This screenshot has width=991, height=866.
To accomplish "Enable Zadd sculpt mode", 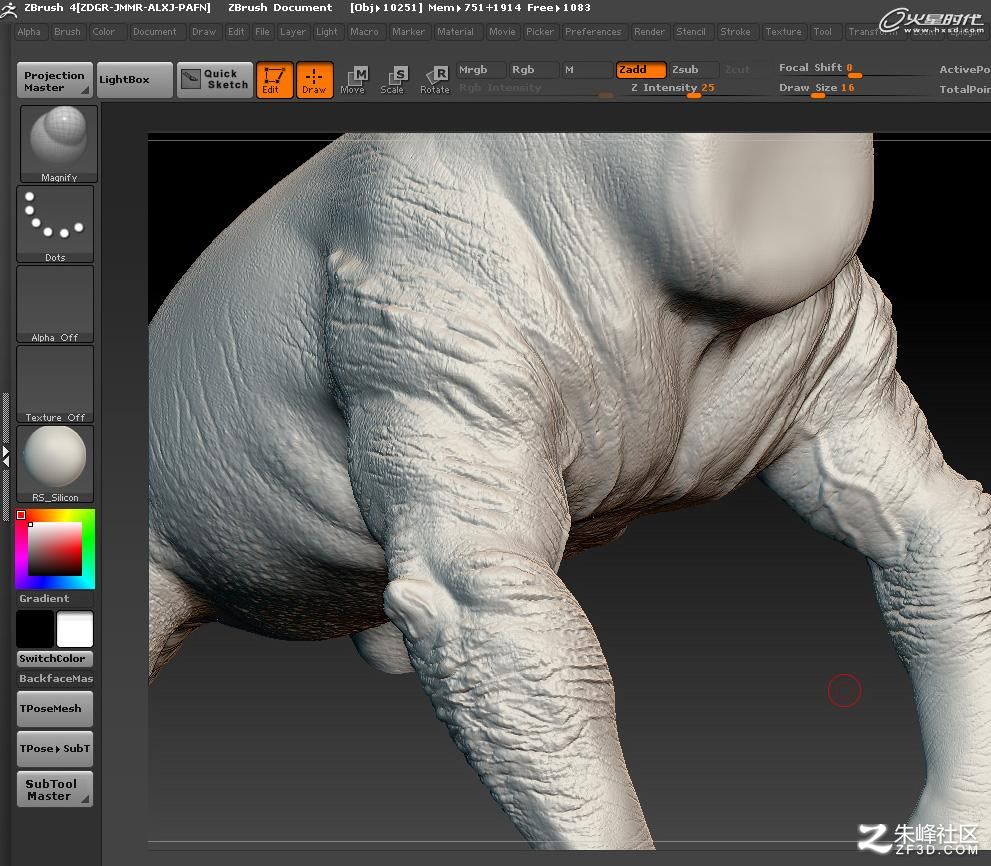I will tap(641, 70).
